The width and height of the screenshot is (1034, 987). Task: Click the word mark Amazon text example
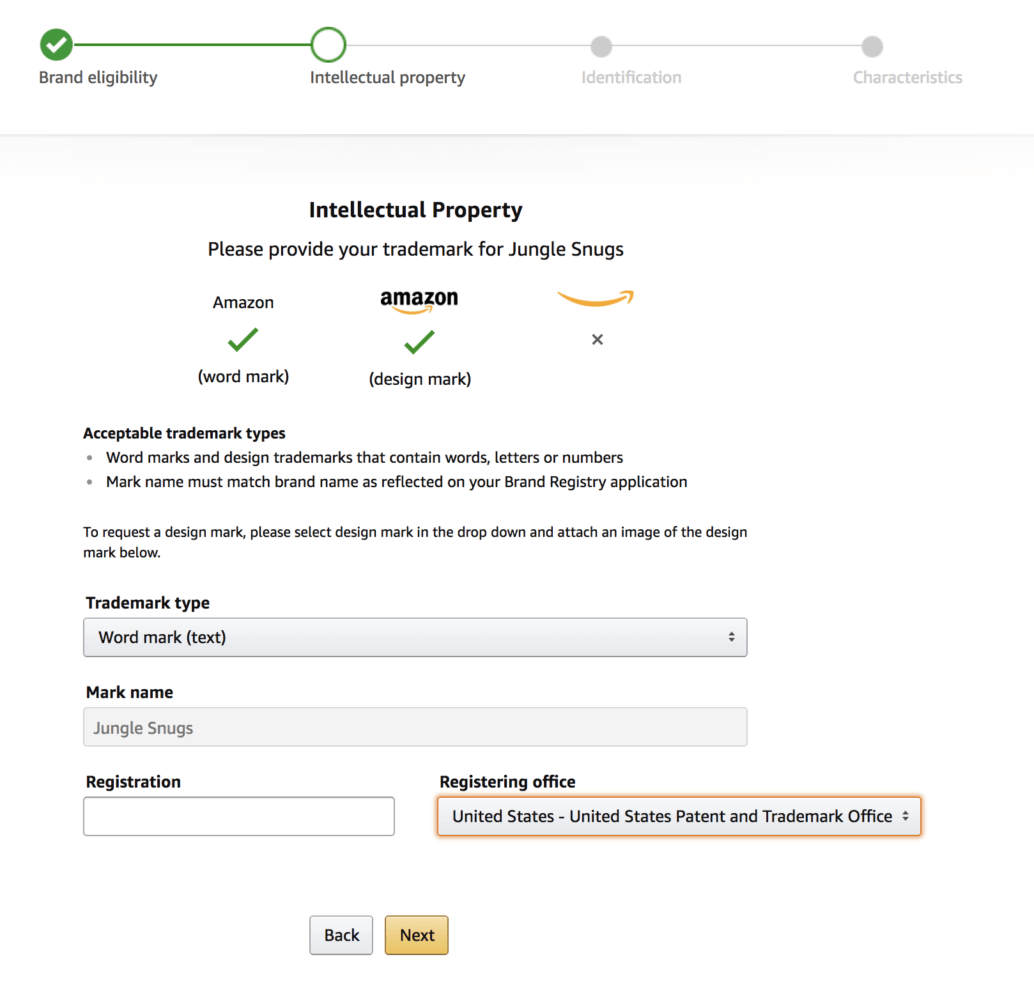(x=243, y=301)
